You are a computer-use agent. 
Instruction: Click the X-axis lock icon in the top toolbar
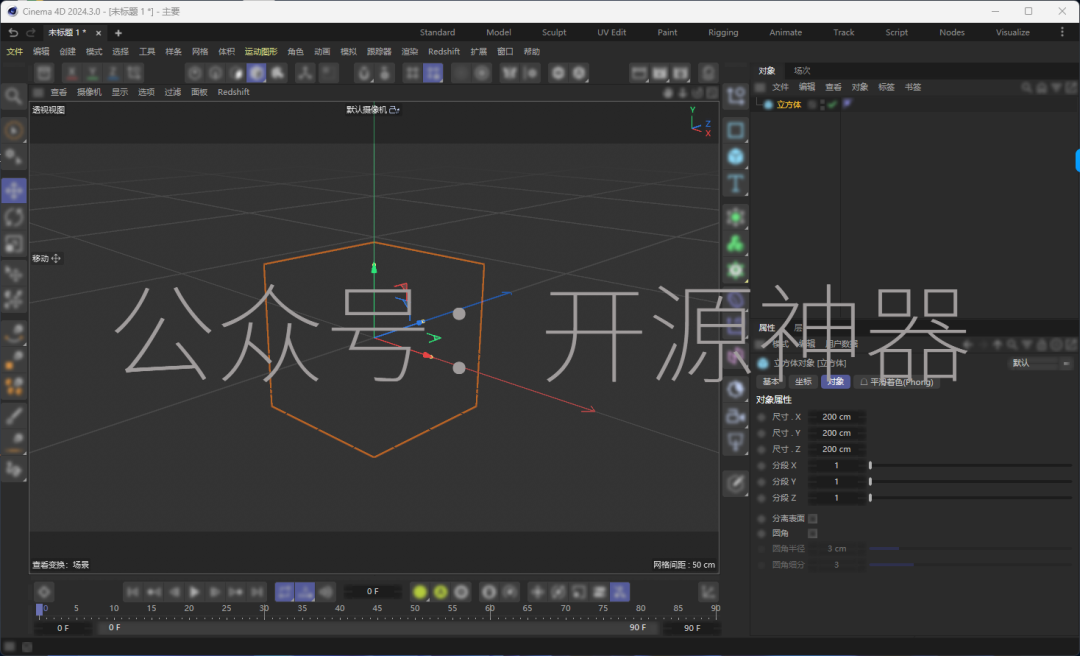72,73
